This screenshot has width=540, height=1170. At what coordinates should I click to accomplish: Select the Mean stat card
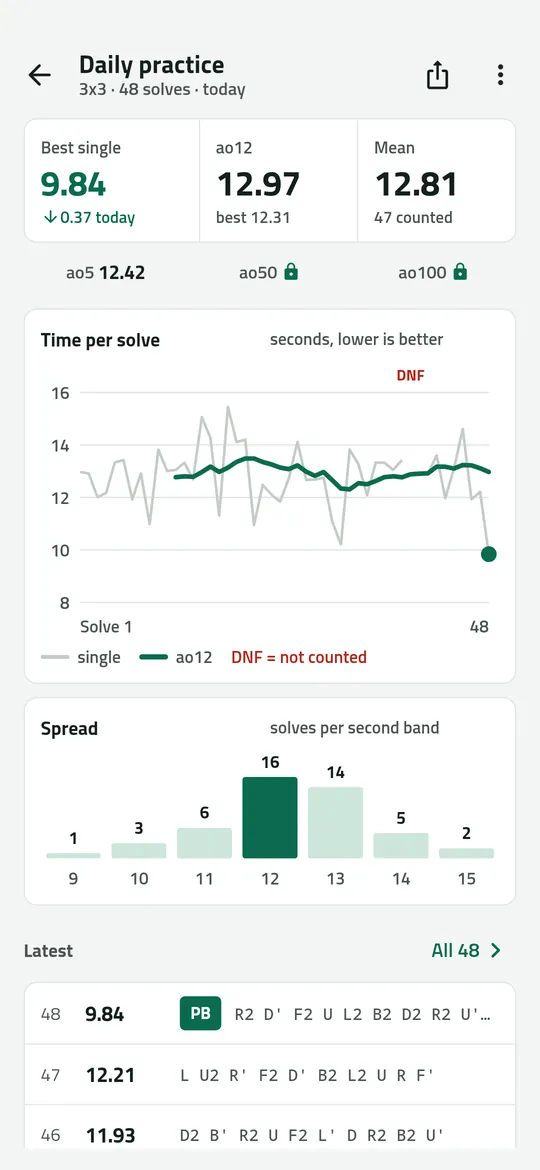(x=436, y=181)
